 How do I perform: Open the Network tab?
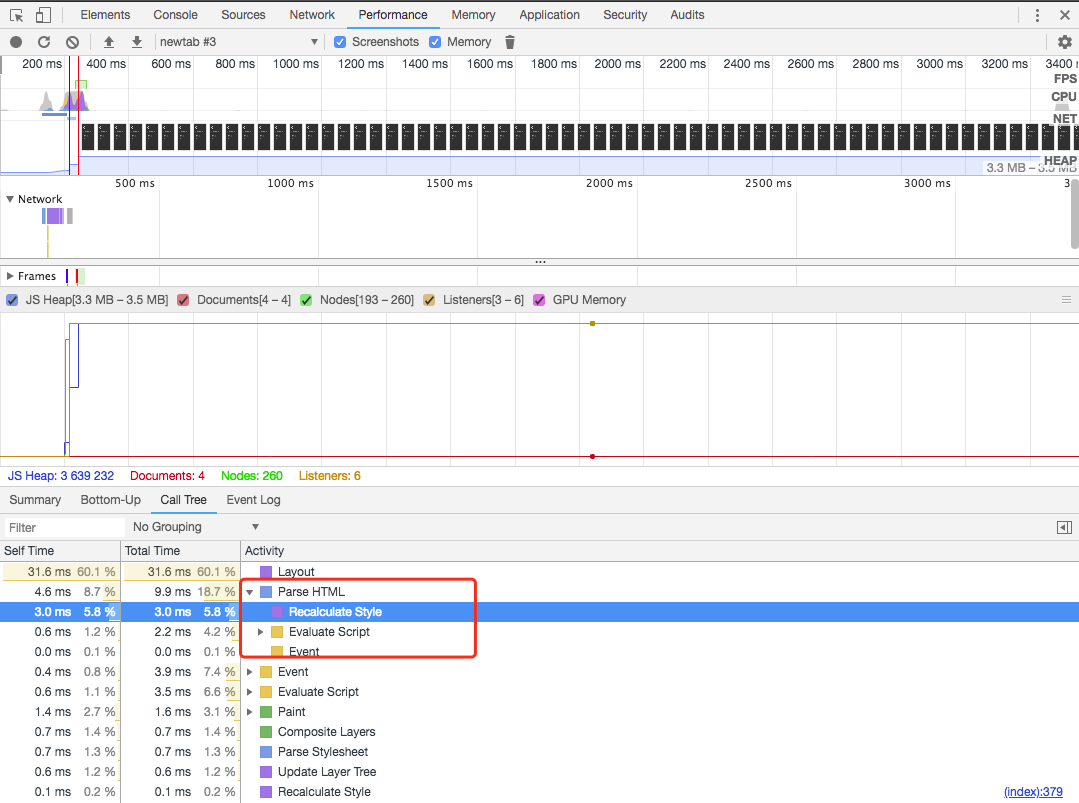(x=312, y=14)
